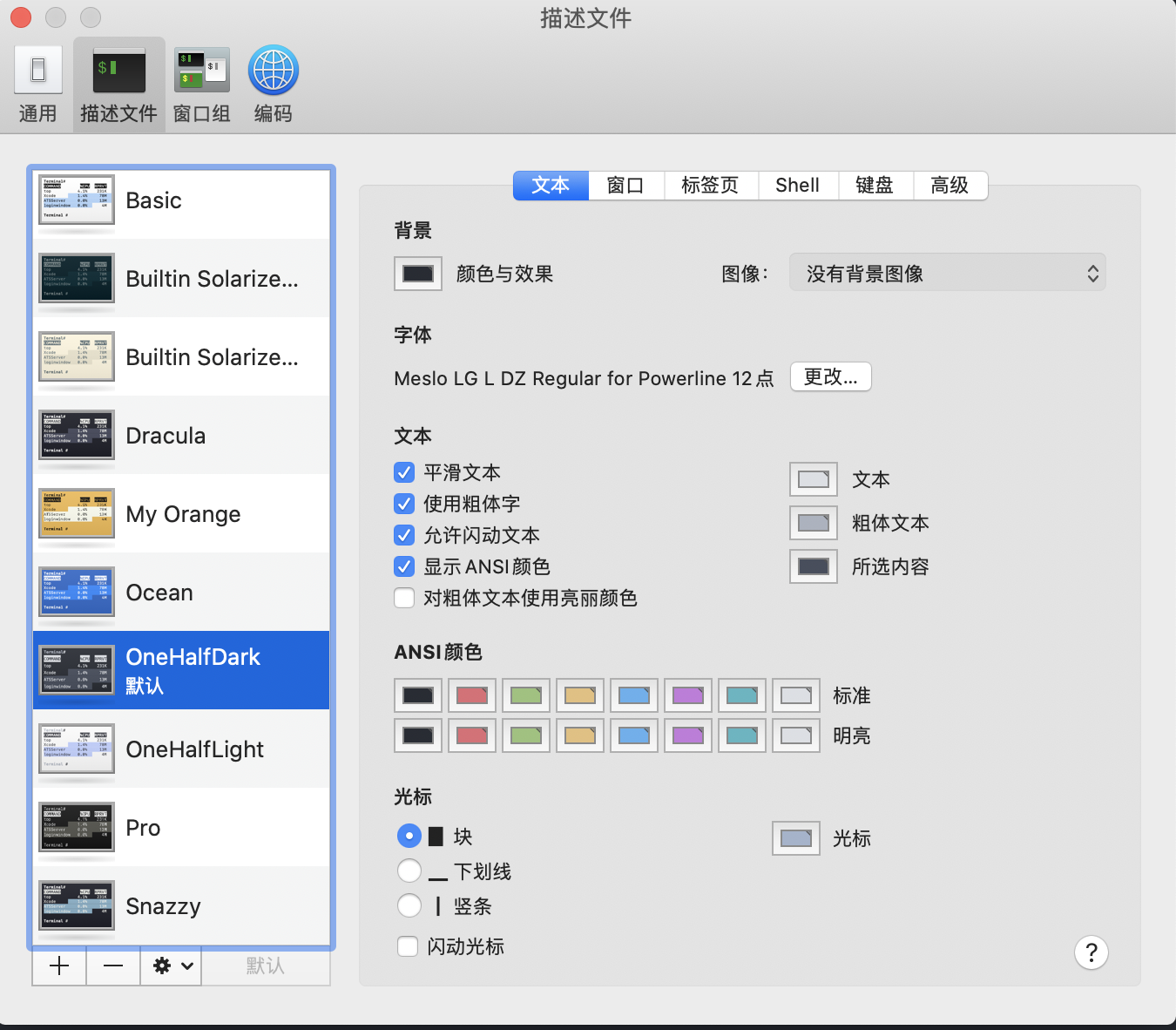Toggle the 使用粗体字 checkbox
The height and width of the screenshot is (1030, 1176).
coord(404,504)
